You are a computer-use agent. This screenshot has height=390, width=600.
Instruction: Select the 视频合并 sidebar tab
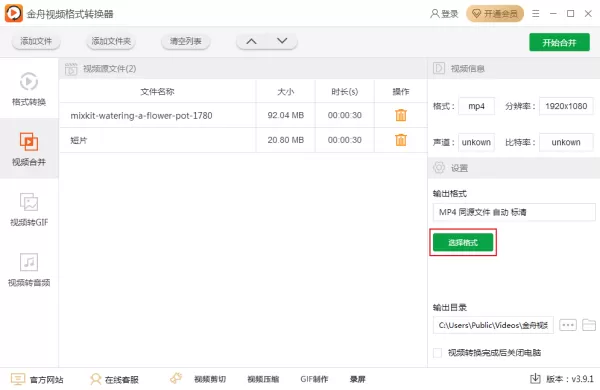pyautogui.click(x=29, y=148)
